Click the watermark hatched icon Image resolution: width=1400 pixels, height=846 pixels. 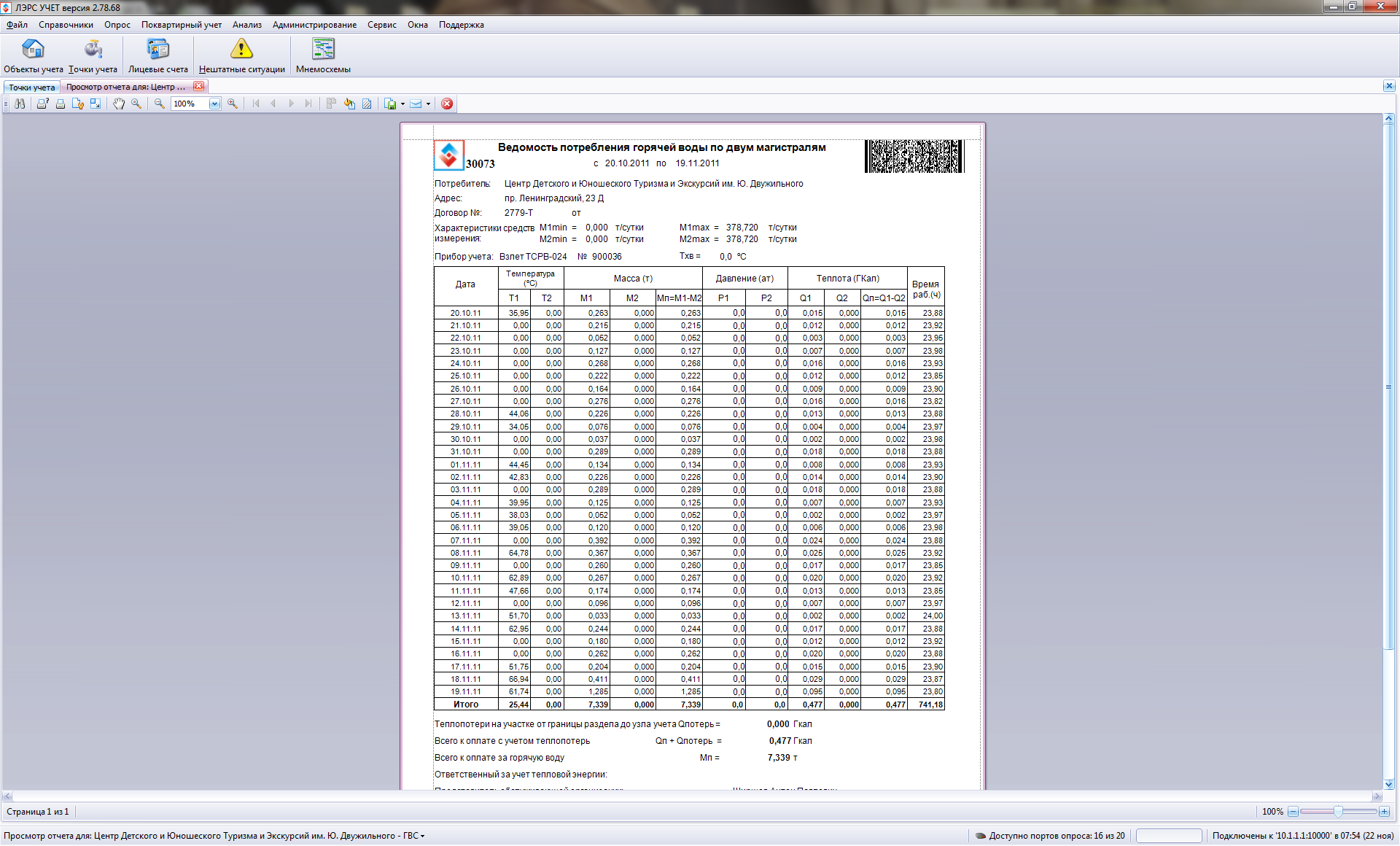point(367,104)
